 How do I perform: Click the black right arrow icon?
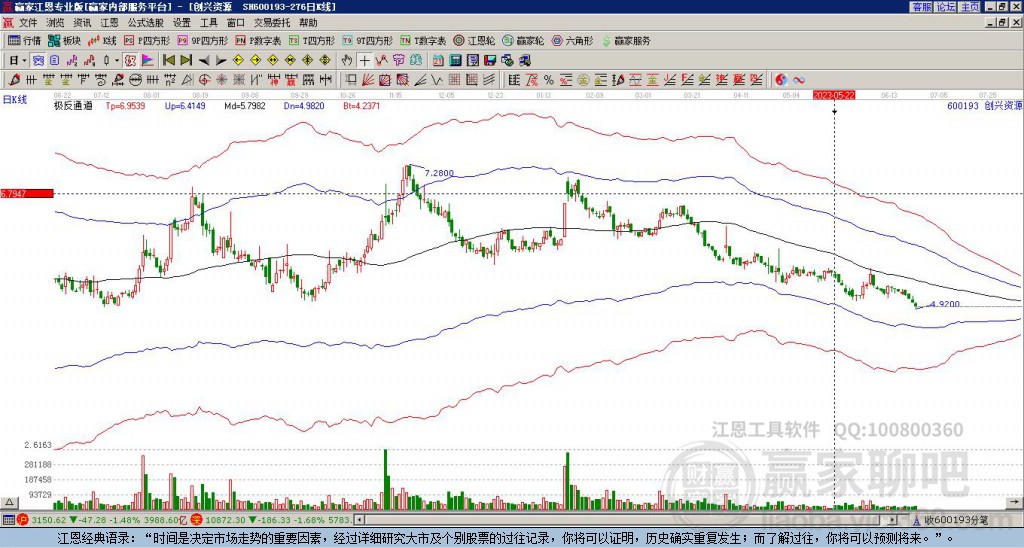tap(220, 60)
